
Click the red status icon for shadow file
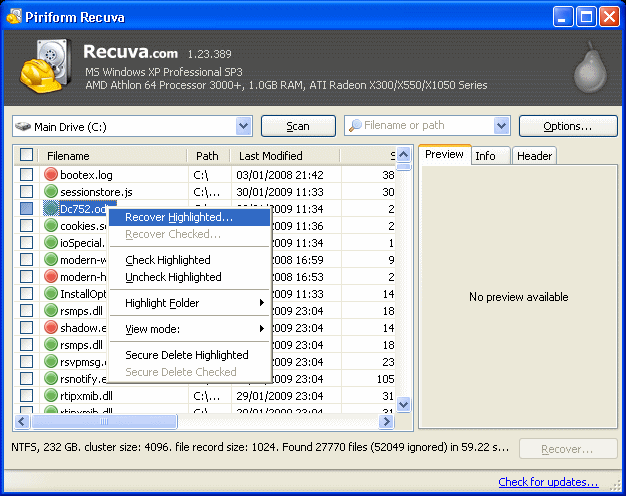pos(51,327)
